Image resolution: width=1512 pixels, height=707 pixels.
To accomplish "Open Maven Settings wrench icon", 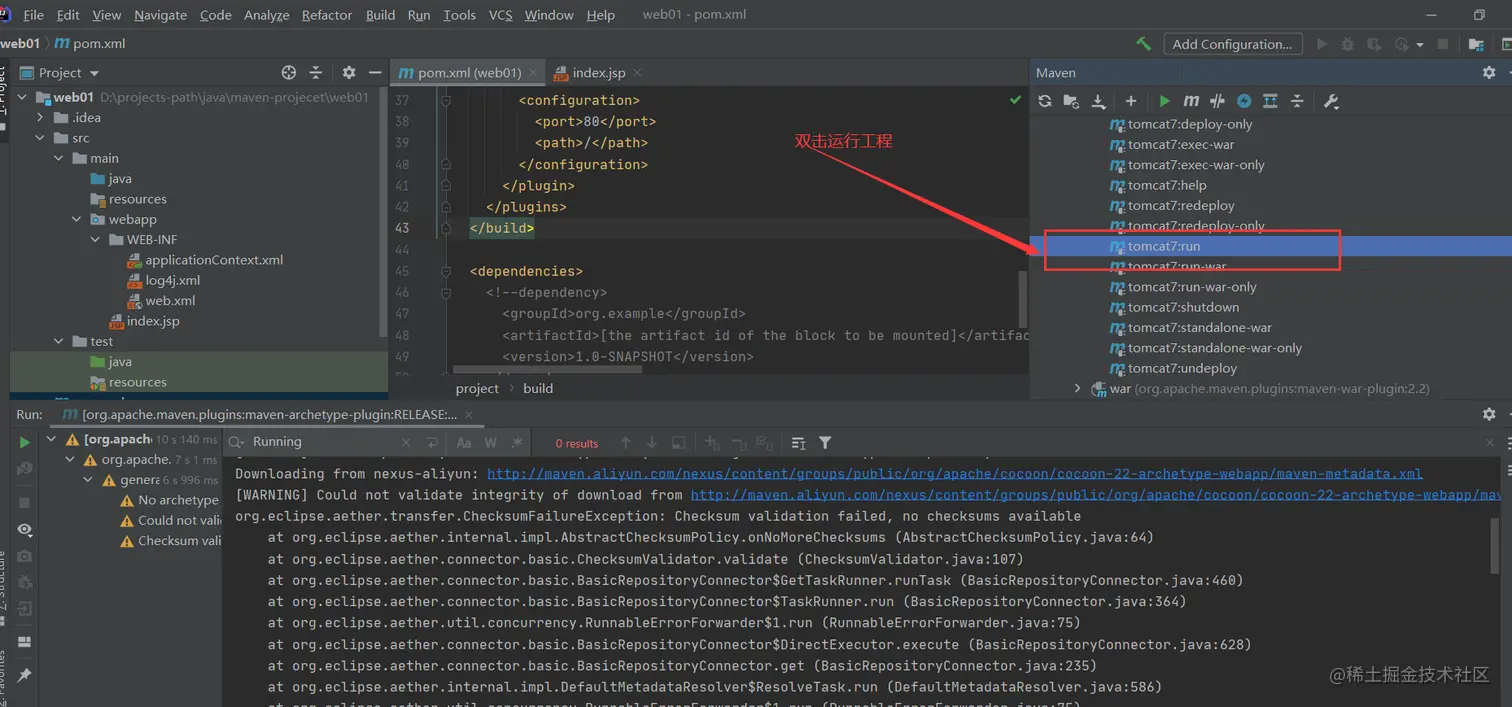I will click(x=1331, y=101).
